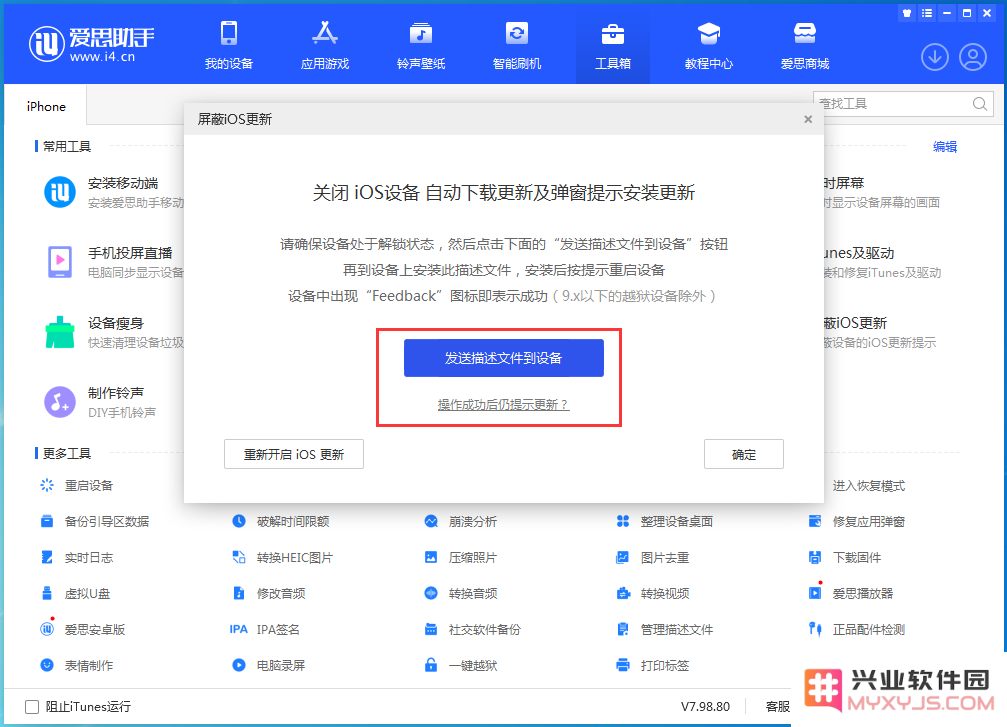The height and width of the screenshot is (727, 1007).
Task: Open the 转换视频 converter
Action: point(652,593)
